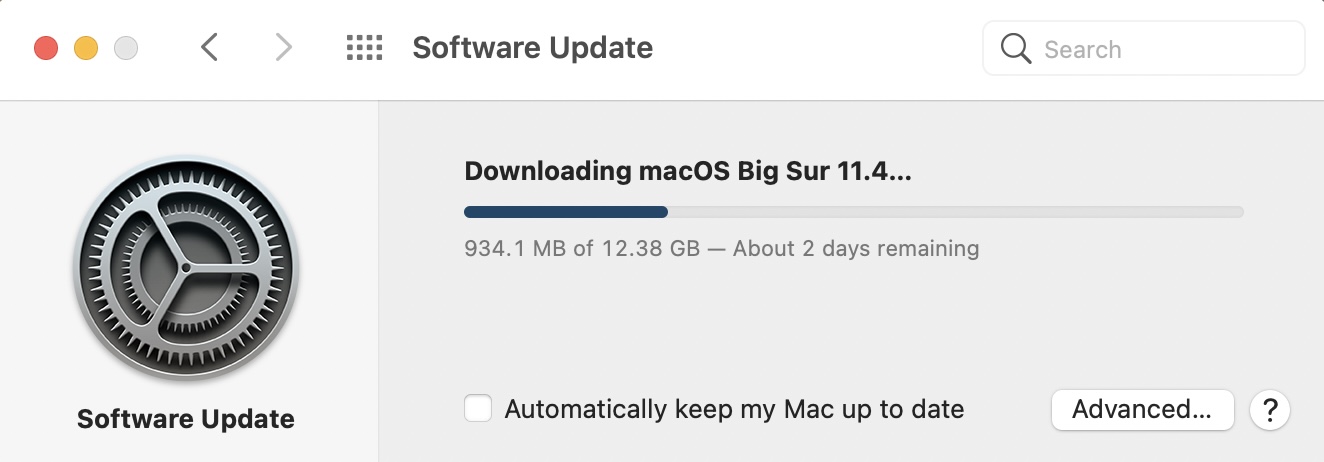Viewport: 1324px width, 462px height.
Task: Click the 'Software Update' window title
Action: [532, 47]
